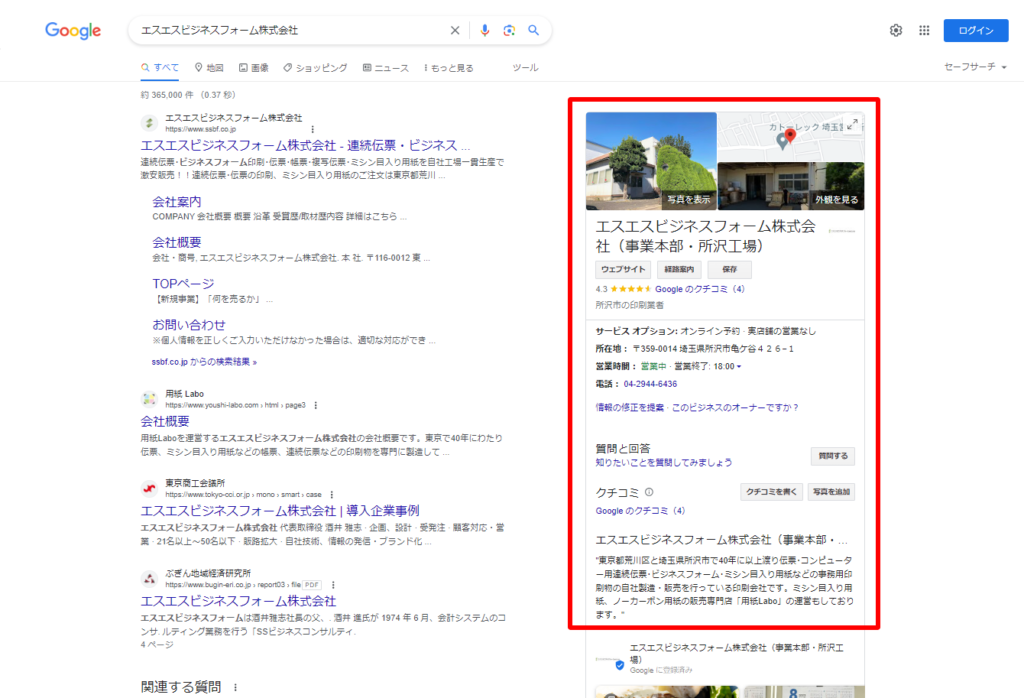
Task: Open the first result title for ssbf.co.jp
Action: [305, 145]
